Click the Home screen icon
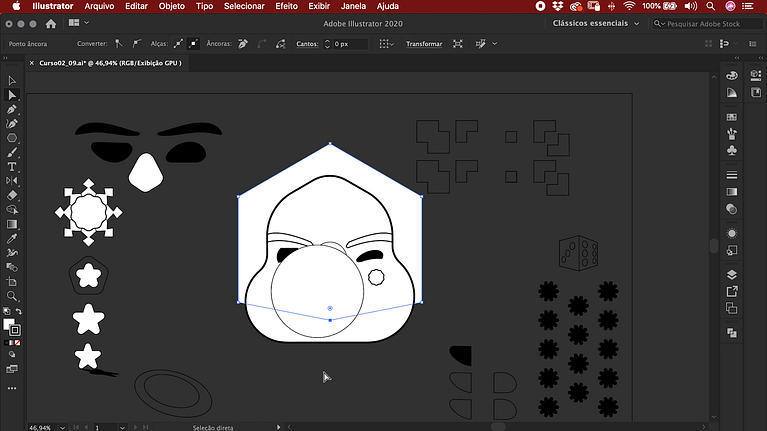 pos(50,23)
